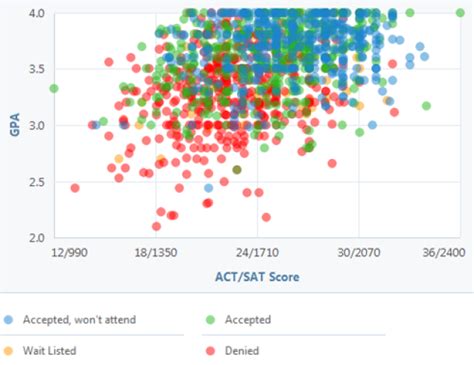Screen dimensions: 474x365
Task: Select the dark olive dot near 2.6 GPA
Action: [237, 170]
